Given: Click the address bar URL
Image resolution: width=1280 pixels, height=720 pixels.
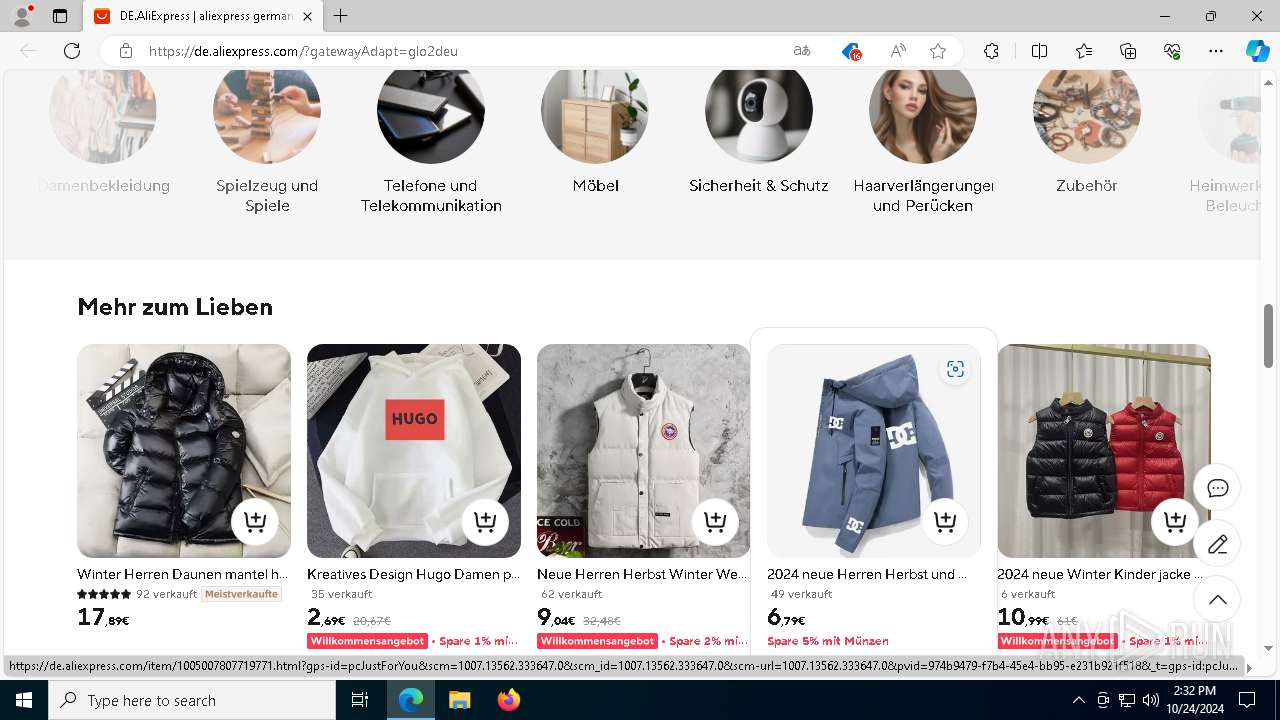Looking at the screenshot, I should (303, 51).
